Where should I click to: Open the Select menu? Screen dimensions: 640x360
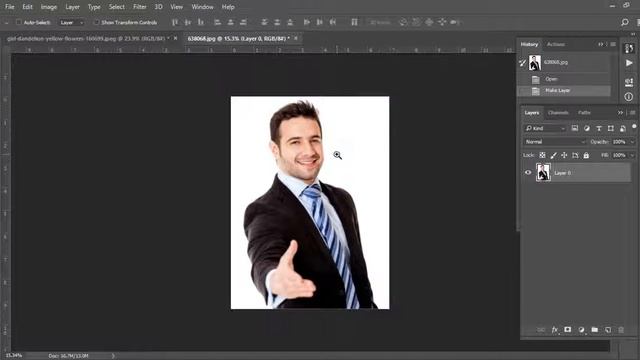pos(116,7)
